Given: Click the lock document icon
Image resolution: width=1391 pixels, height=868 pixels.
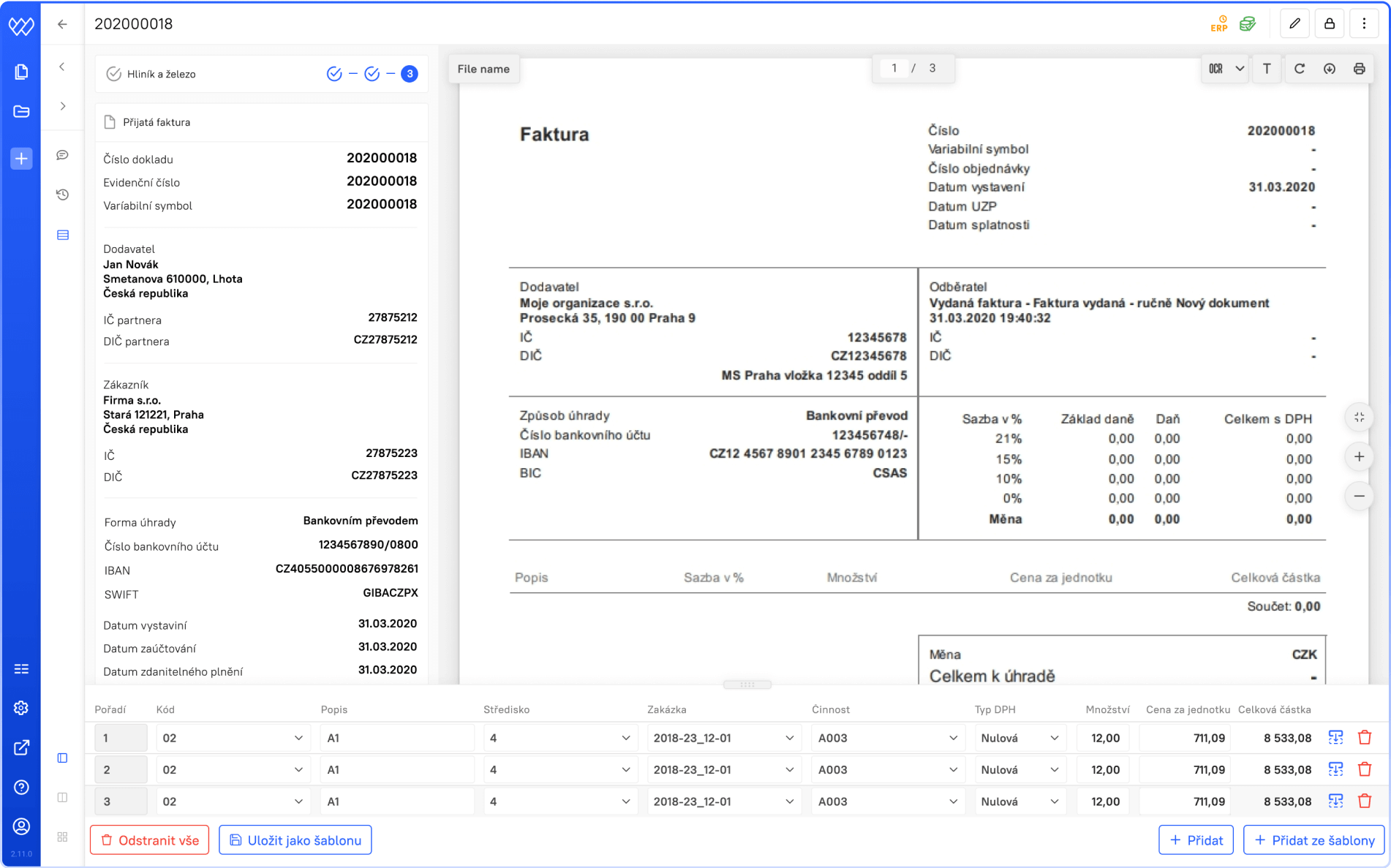Looking at the screenshot, I should click(1330, 24).
